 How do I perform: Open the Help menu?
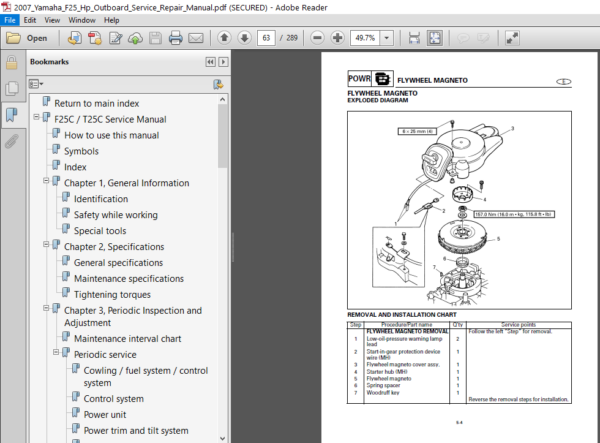[112, 20]
